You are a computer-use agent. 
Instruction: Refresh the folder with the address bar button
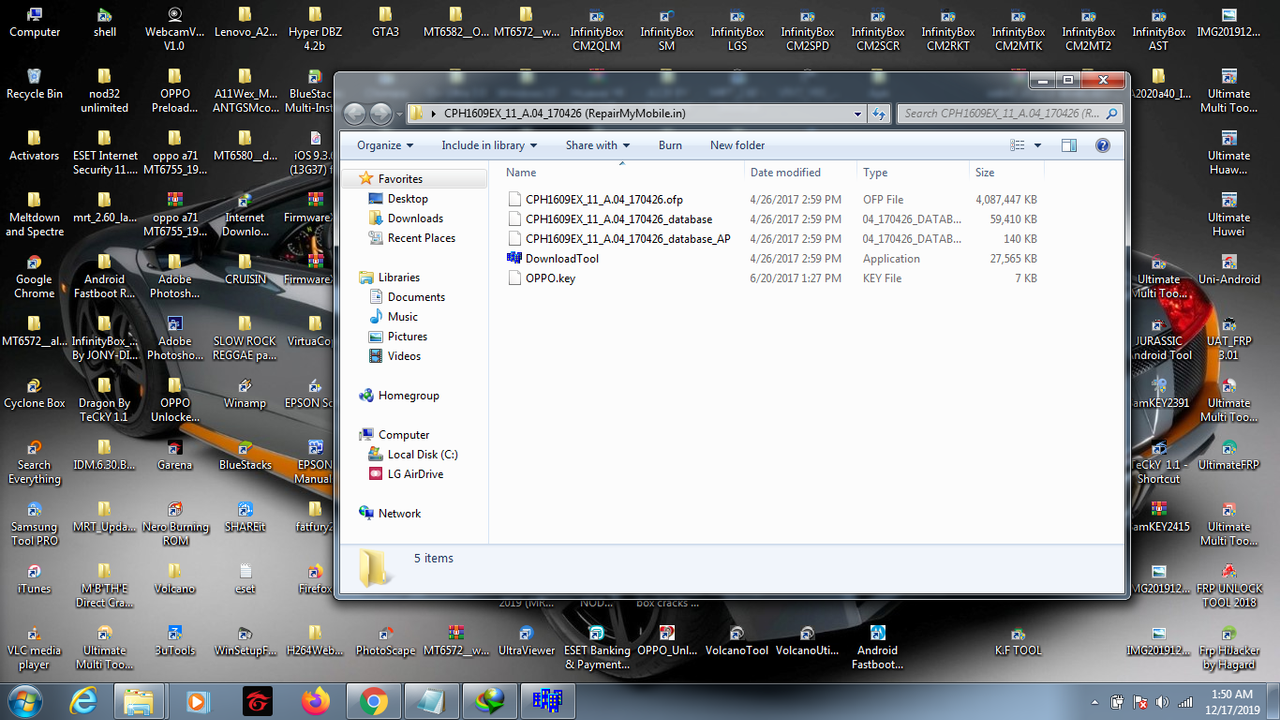tap(879, 113)
